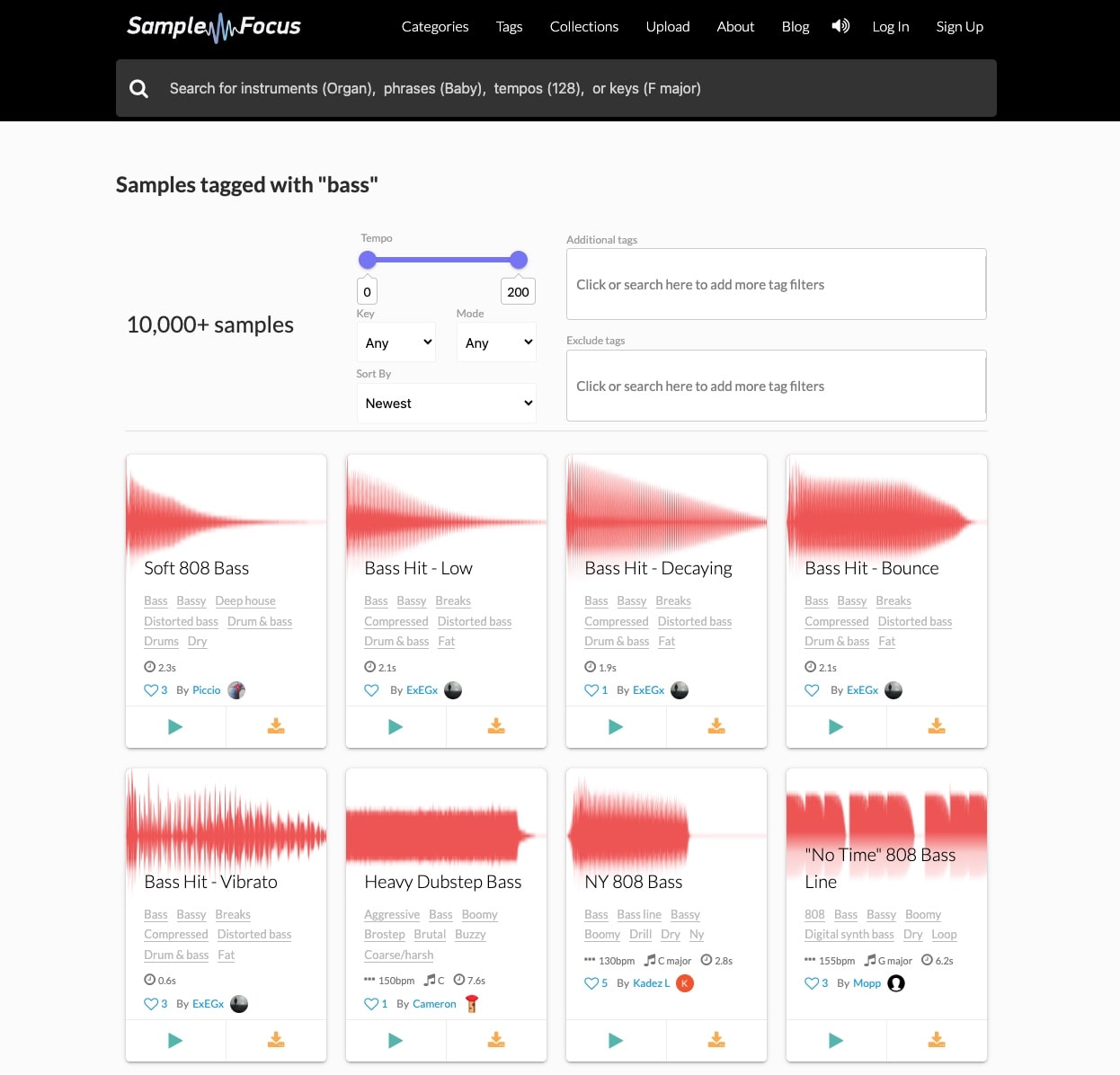Focus the Additional tags filter field
The height and width of the screenshot is (1075, 1120).
point(776,284)
